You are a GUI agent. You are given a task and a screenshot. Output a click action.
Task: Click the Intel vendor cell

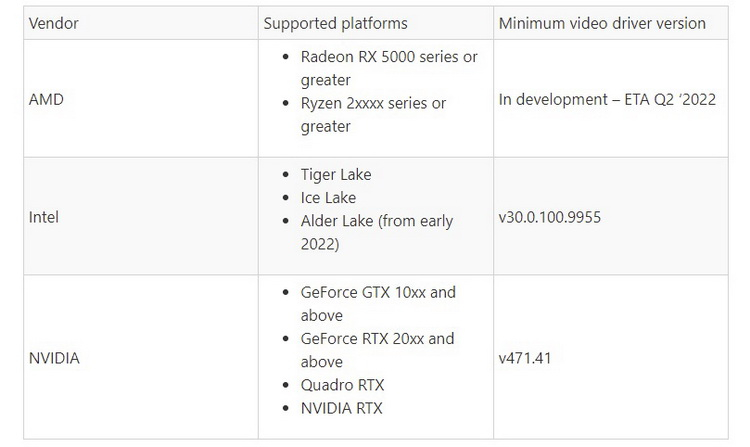point(44,216)
